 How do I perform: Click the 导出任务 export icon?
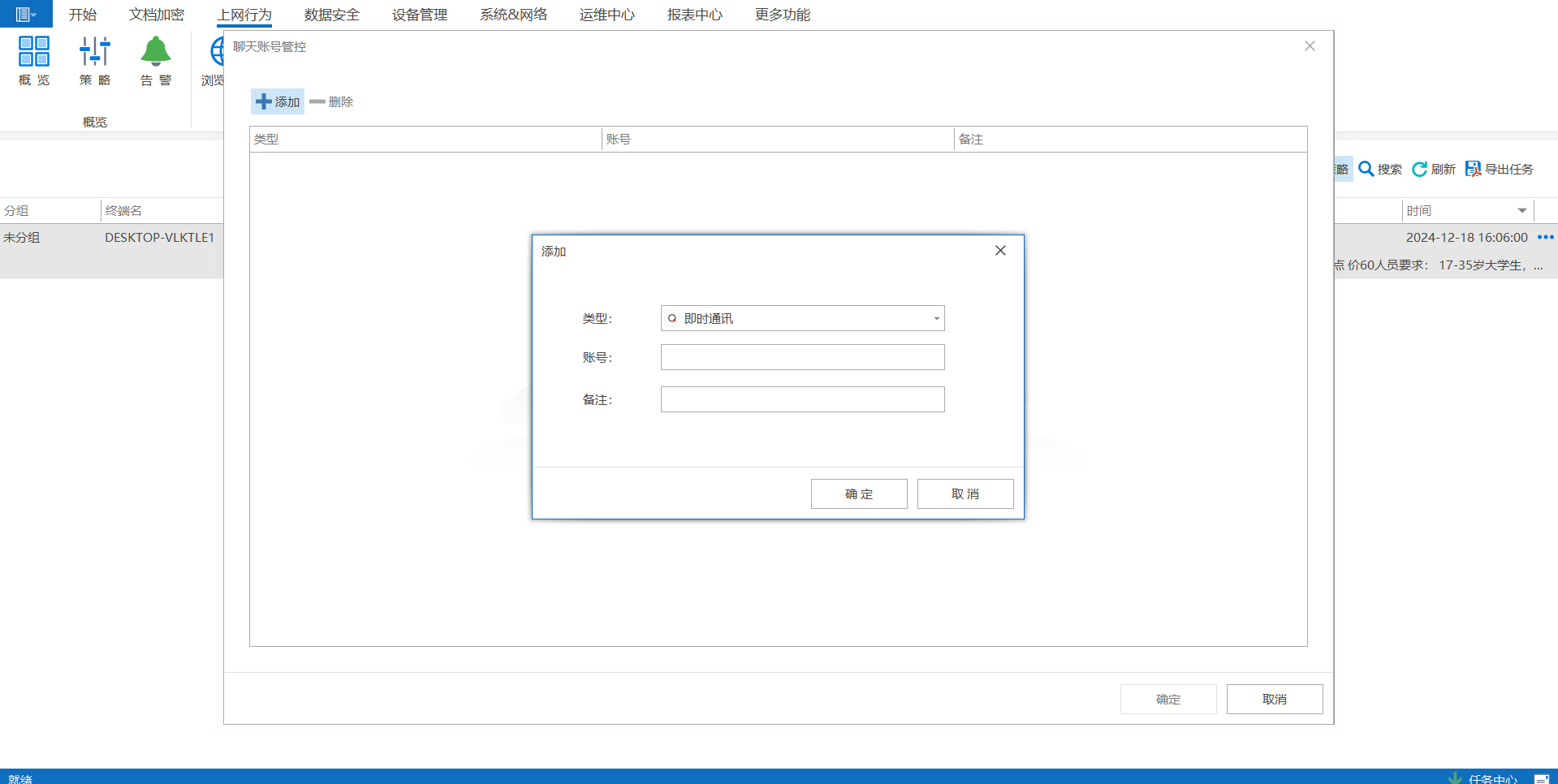pyautogui.click(x=1473, y=169)
